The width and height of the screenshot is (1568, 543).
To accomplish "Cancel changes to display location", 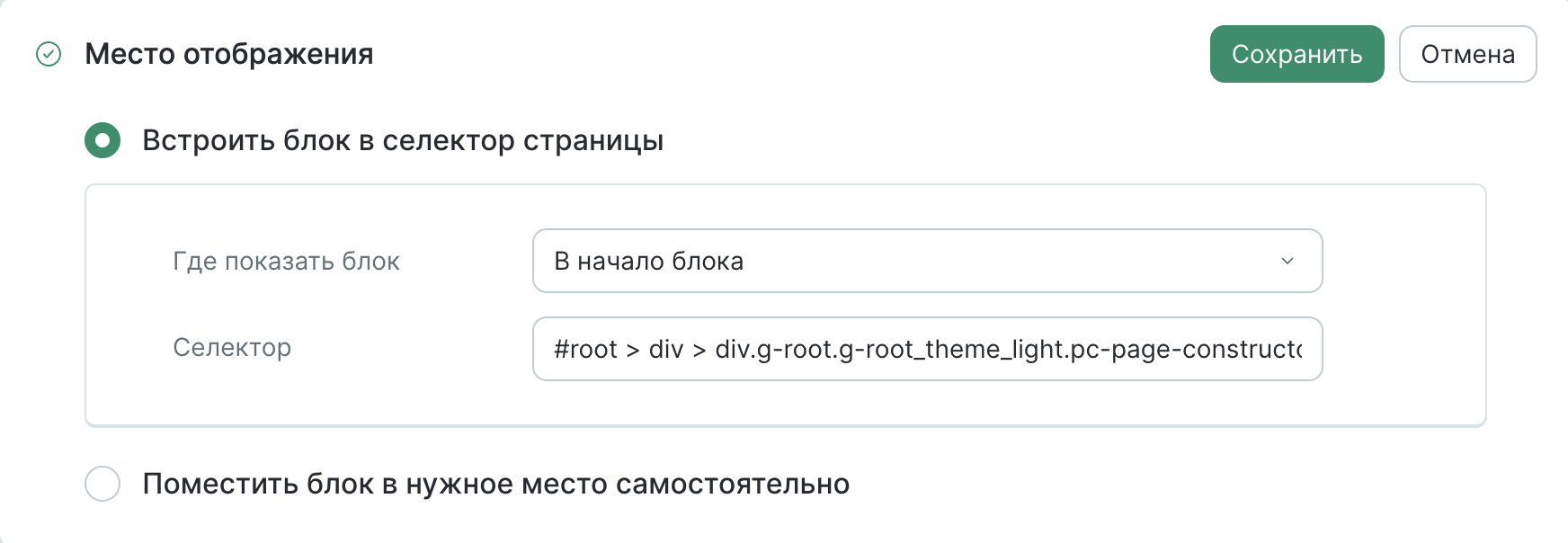I will pyautogui.click(x=1467, y=54).
